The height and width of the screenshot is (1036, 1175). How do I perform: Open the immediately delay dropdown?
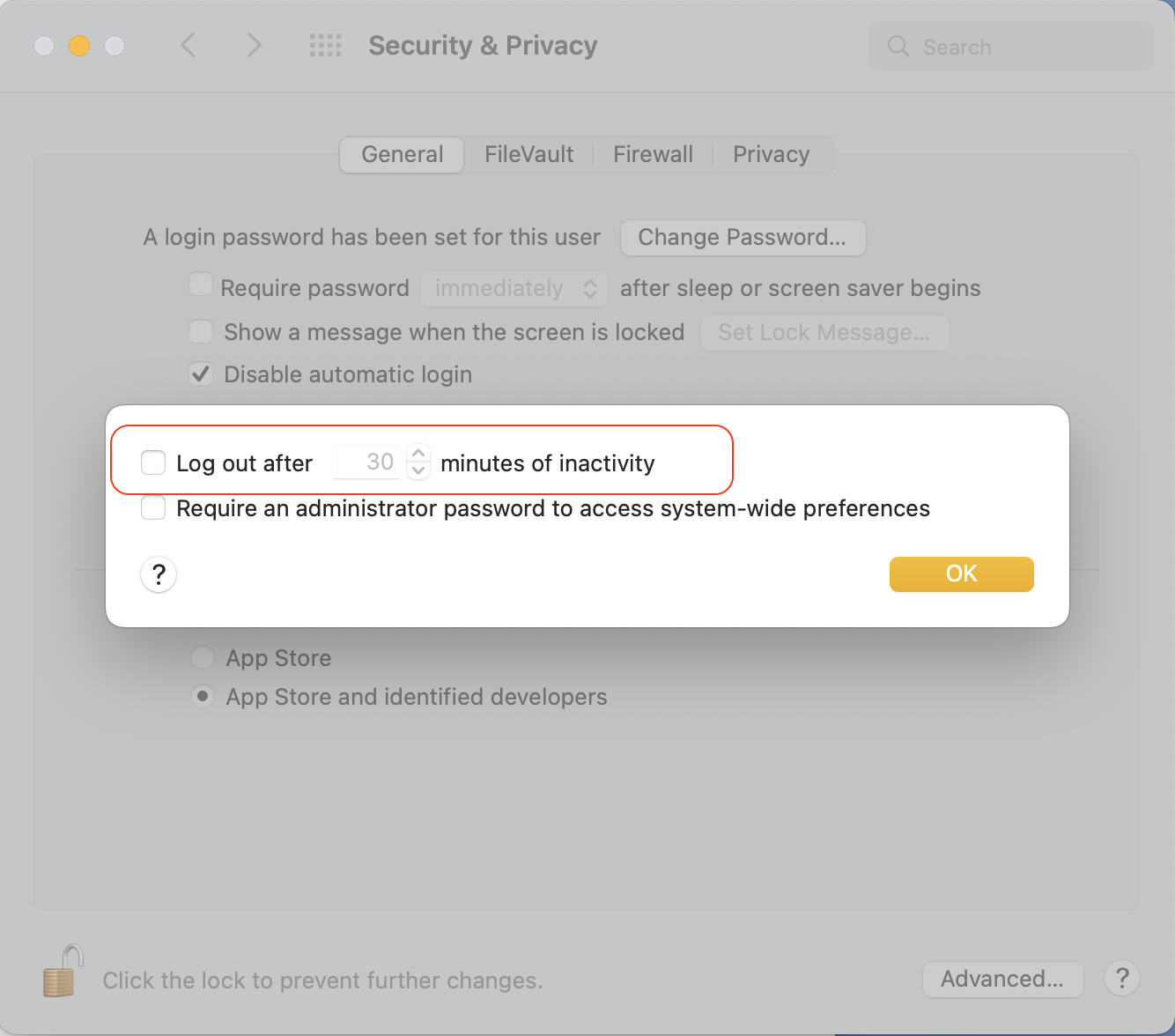(514, 288)
